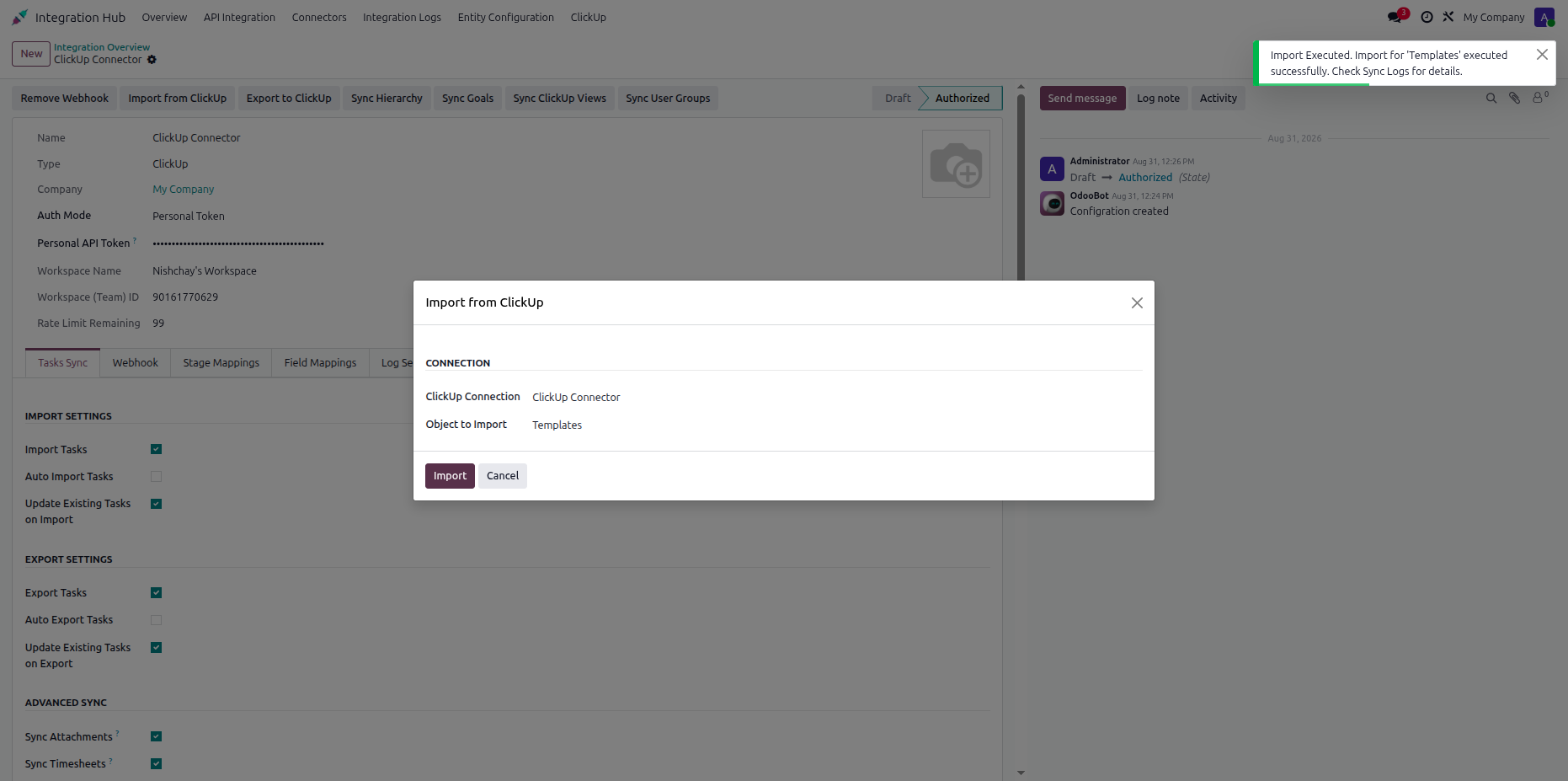Open the Integration Logs menu
This screenshot has width=1568, height=781.
[402, 18]
